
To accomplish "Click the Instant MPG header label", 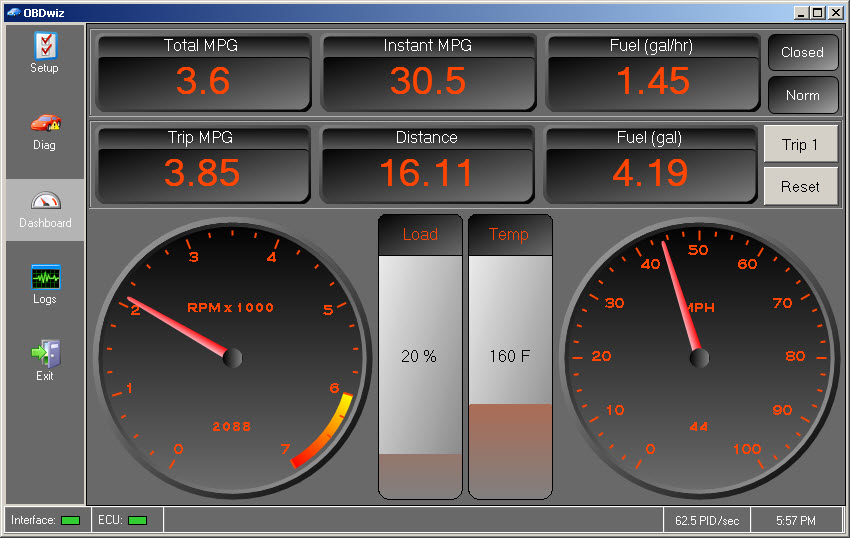I will coord(428,46).
